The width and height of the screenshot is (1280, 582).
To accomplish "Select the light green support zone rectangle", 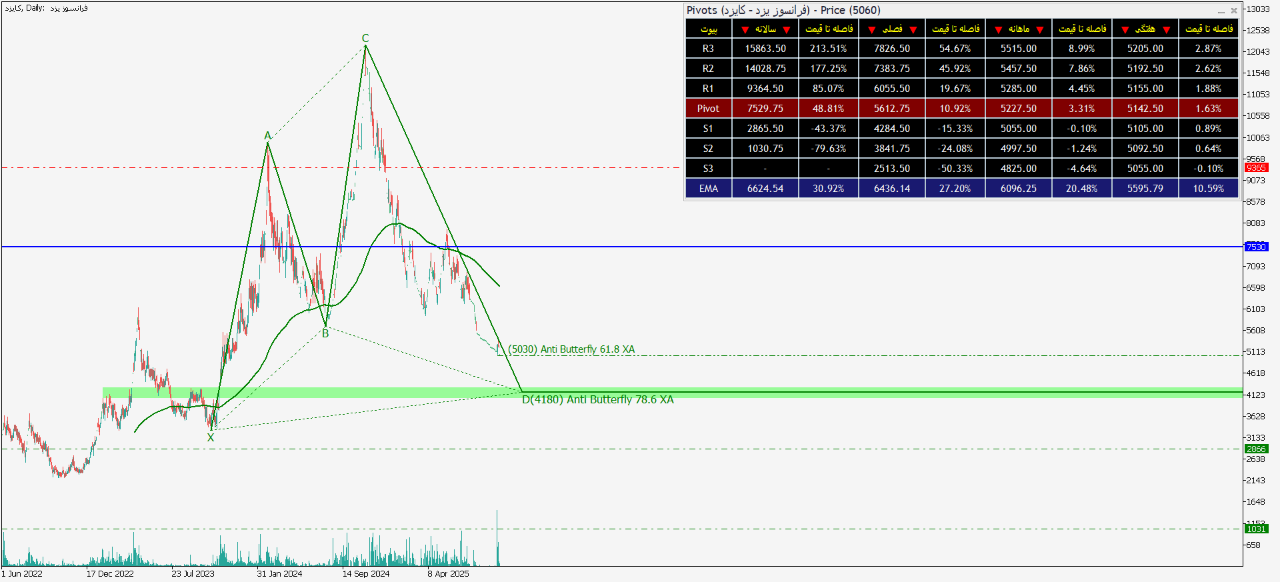I will [x=300, y=392].
